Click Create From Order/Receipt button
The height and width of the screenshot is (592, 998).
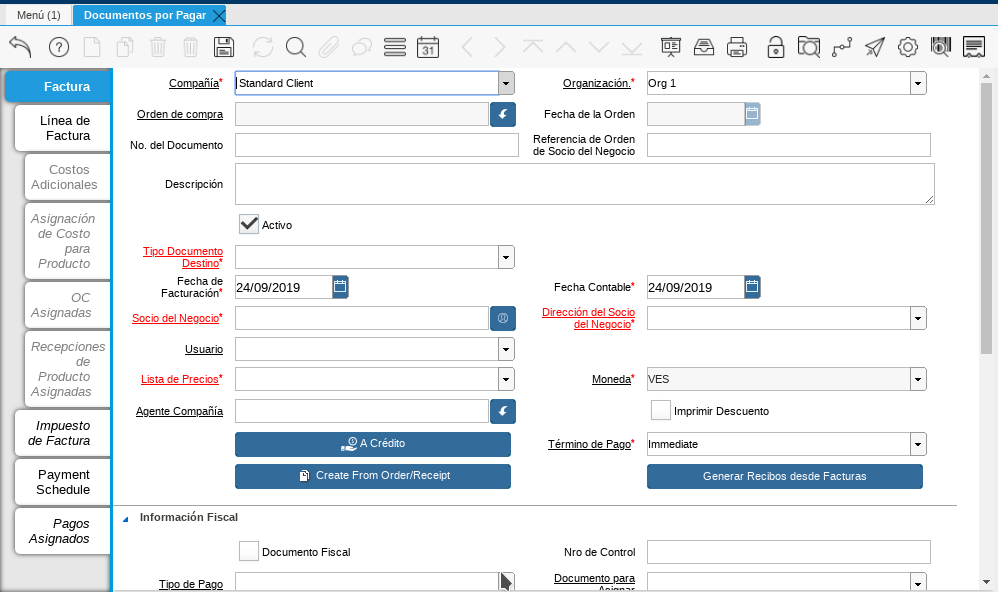[373, 476]
